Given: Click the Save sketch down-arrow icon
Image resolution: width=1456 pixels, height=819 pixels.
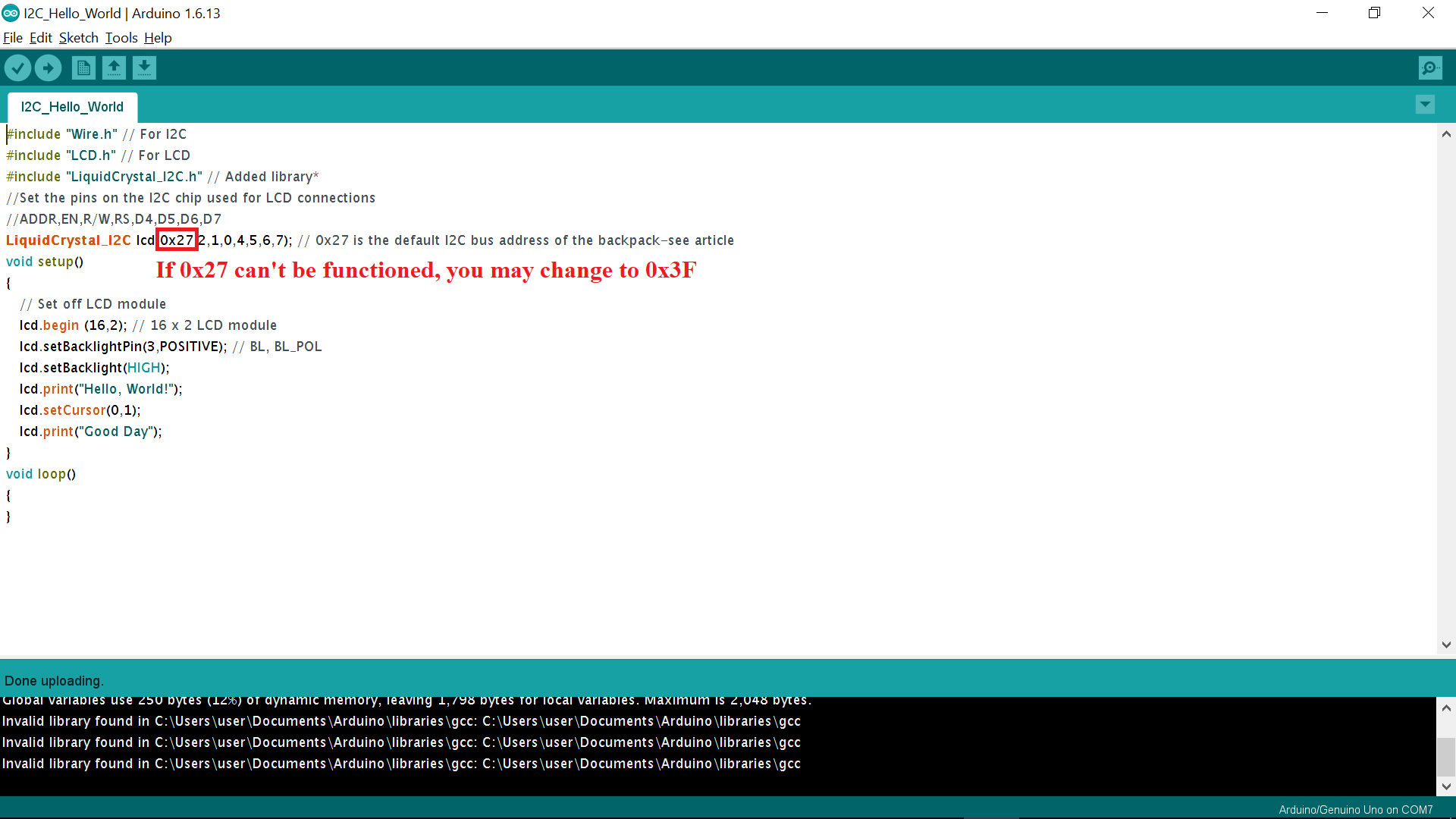Looking at the screenshot, I should pyautogui.click(x=144, y=68).
